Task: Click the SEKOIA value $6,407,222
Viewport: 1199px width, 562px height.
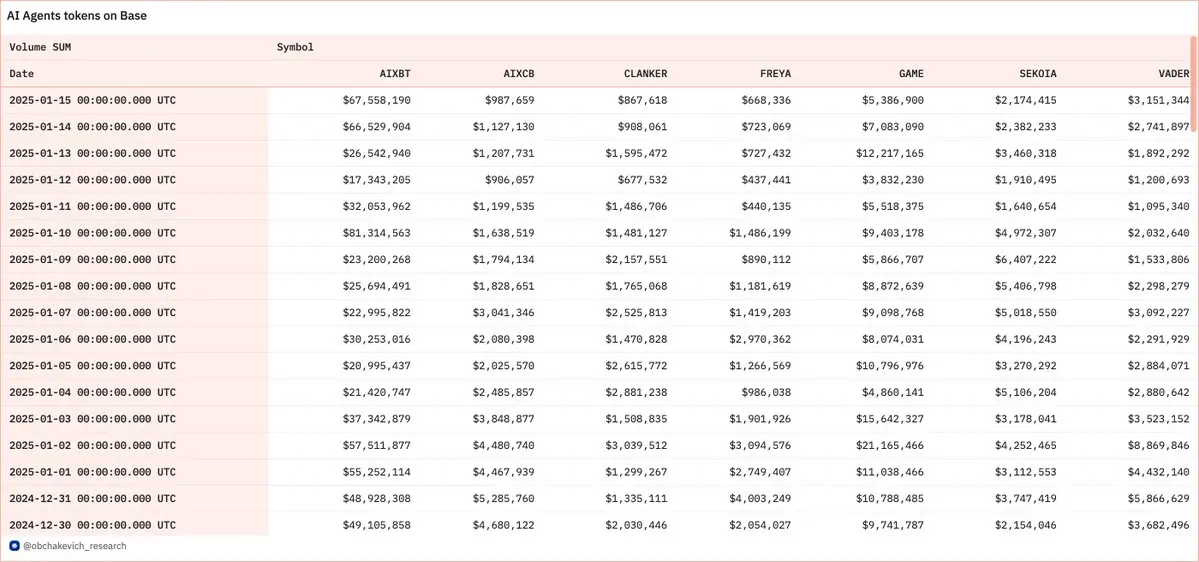Action: click(x=1021, y=260)
